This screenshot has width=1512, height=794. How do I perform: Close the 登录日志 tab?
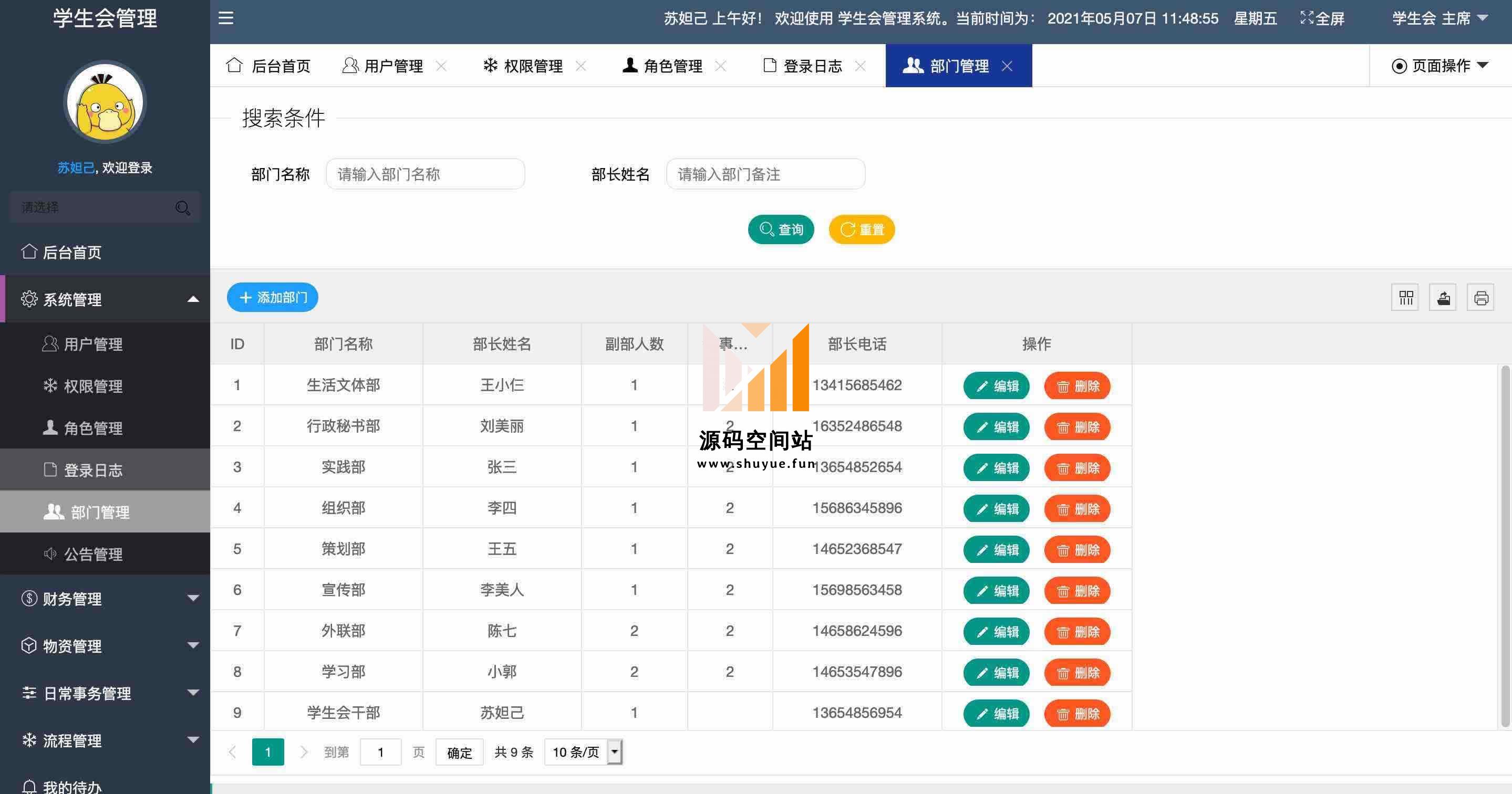(861, 66)
